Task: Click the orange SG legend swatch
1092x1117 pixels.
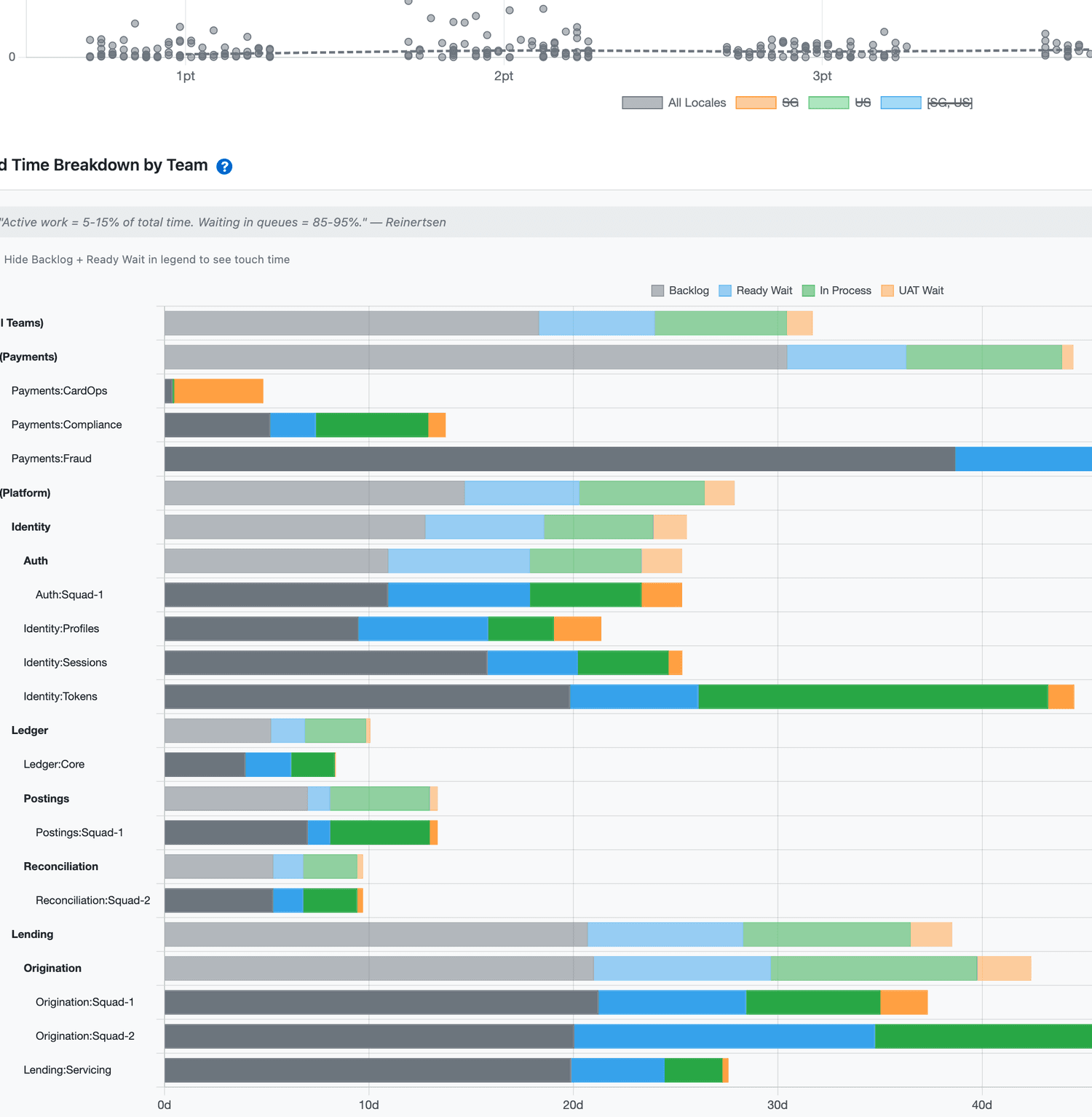Action: click(x=756, y=103)
